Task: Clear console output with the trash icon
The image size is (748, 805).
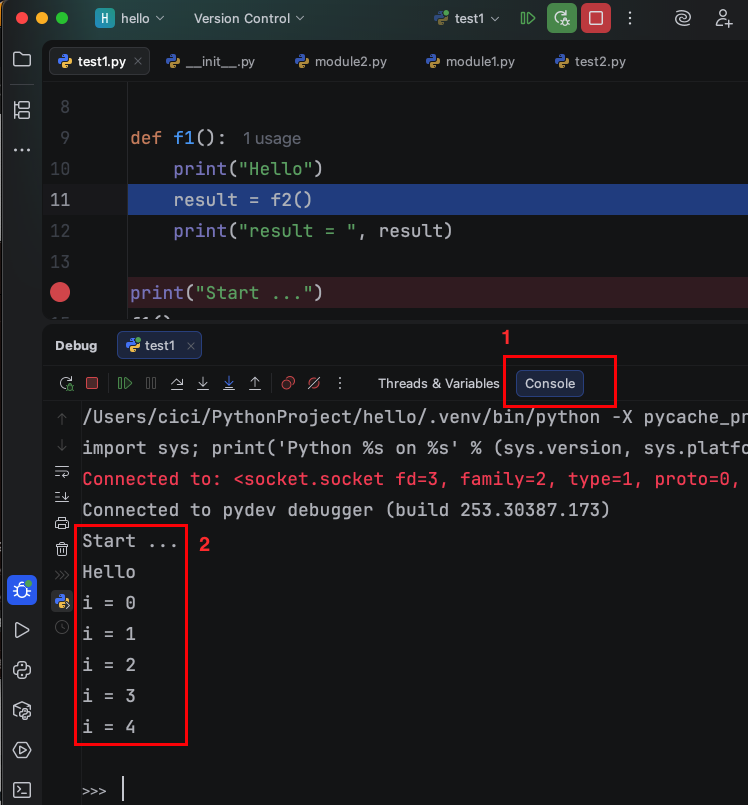Action: coord(62,549)
